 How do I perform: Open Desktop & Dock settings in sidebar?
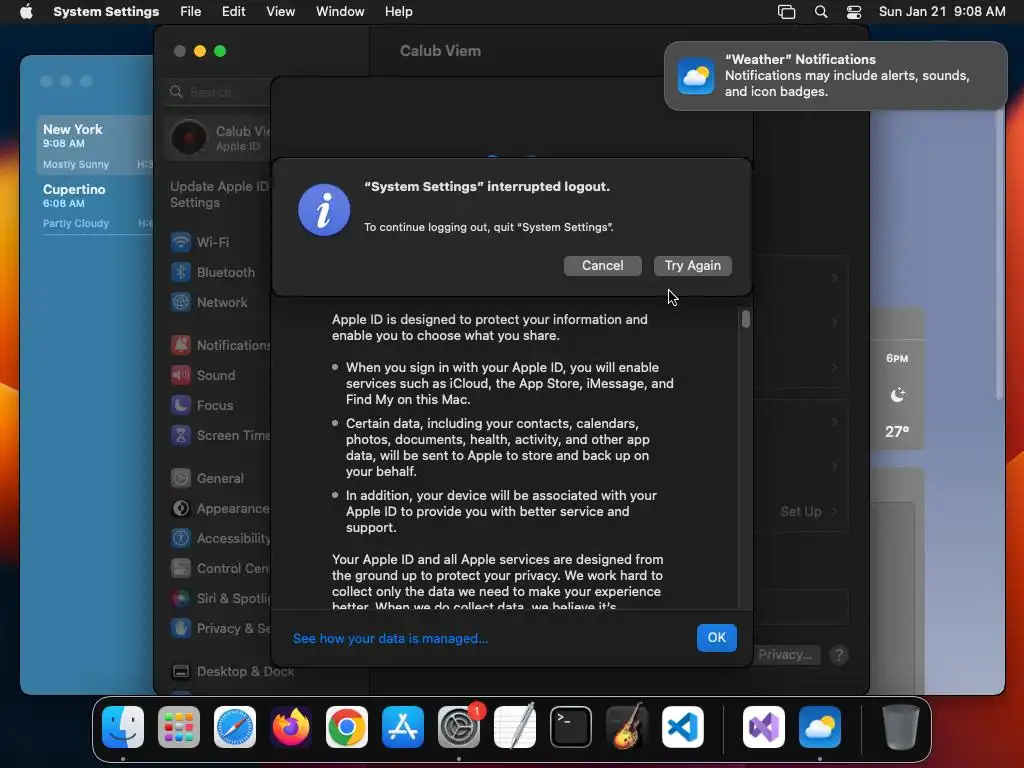click(232, 671)
